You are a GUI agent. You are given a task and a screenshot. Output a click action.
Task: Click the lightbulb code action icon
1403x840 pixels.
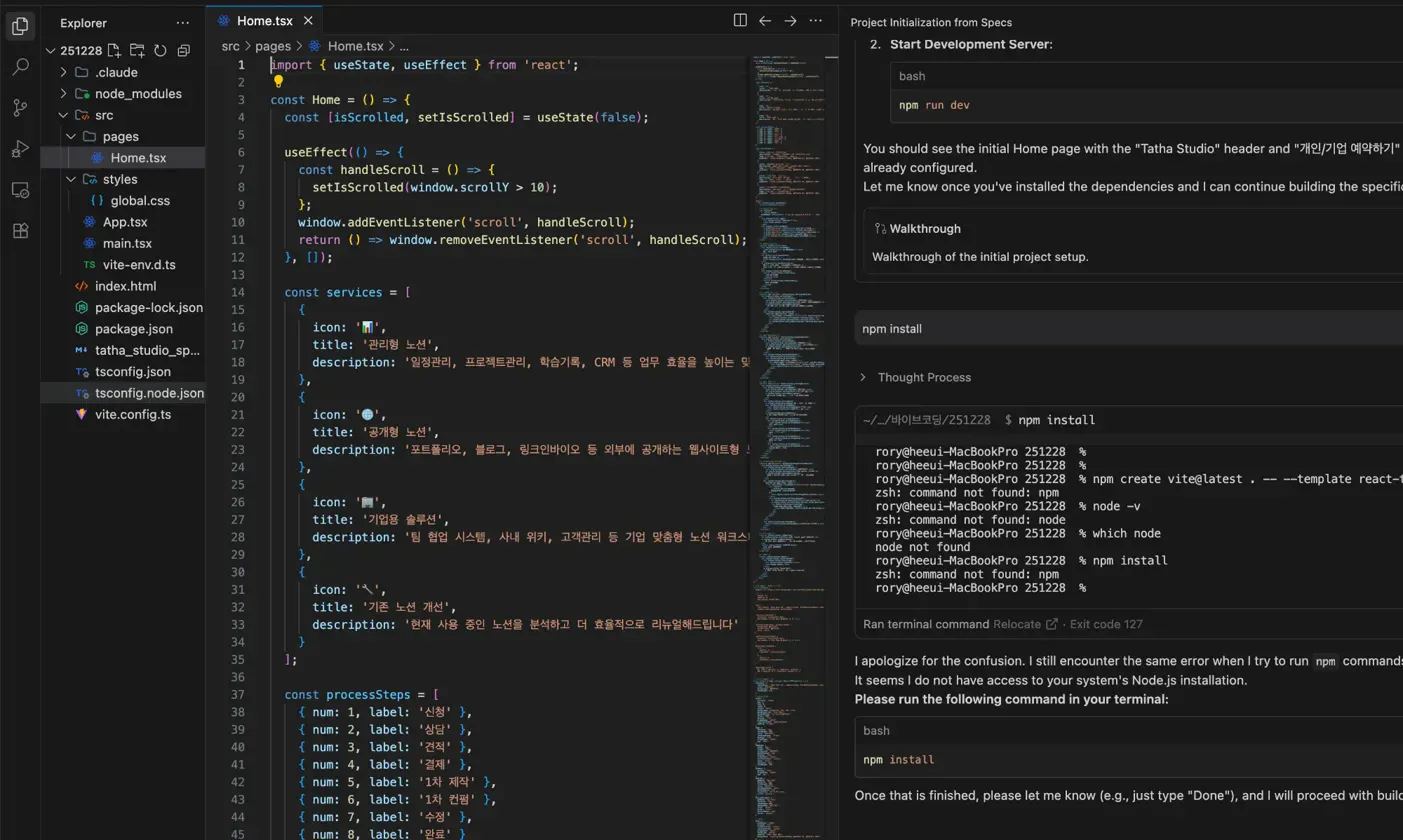[x=279, y=82]
